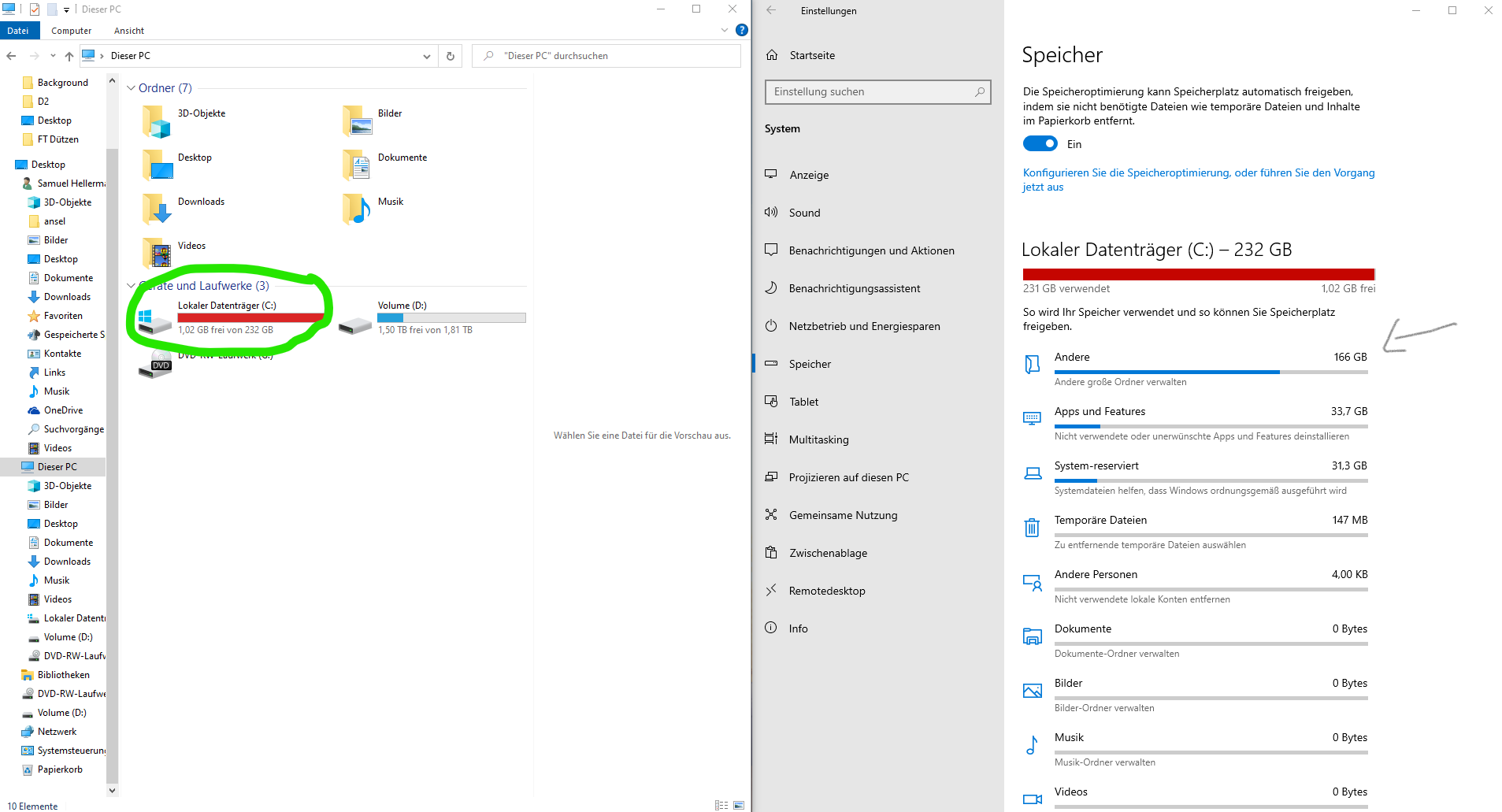1502x812 pixels.
Task: Open the Desktop folder icon in Ordner
Action: [x=157, y=165]
